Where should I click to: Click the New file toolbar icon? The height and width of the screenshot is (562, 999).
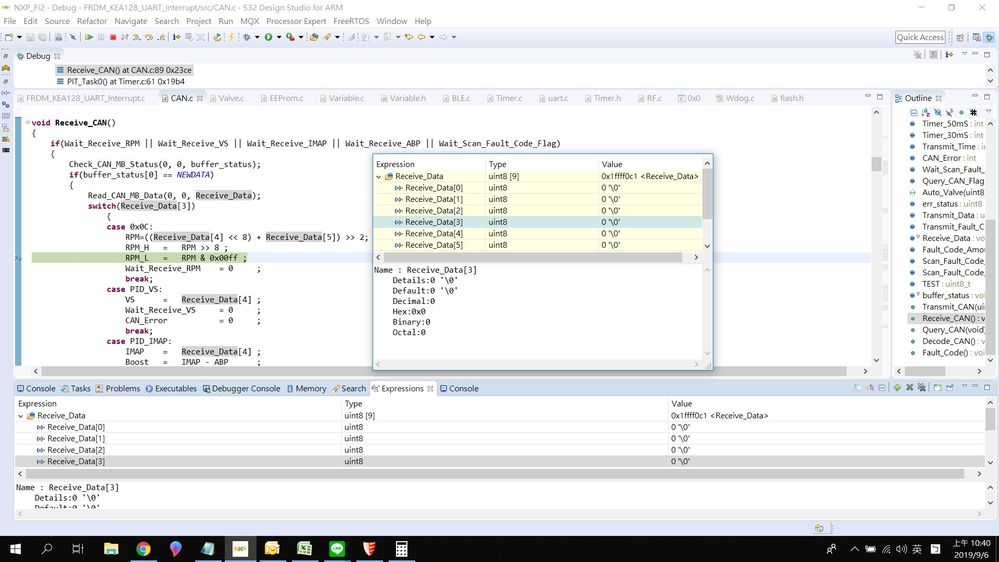pos(9,37)
